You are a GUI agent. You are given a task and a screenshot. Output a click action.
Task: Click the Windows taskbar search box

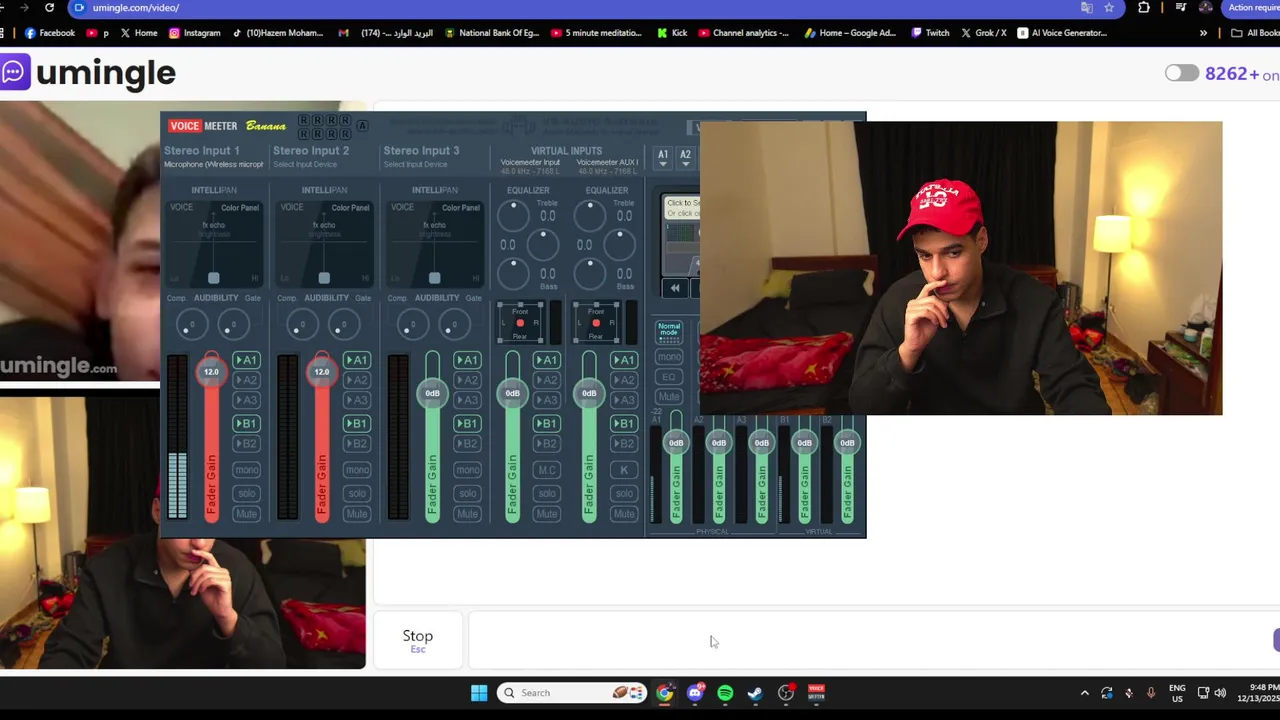click(572, 693)
